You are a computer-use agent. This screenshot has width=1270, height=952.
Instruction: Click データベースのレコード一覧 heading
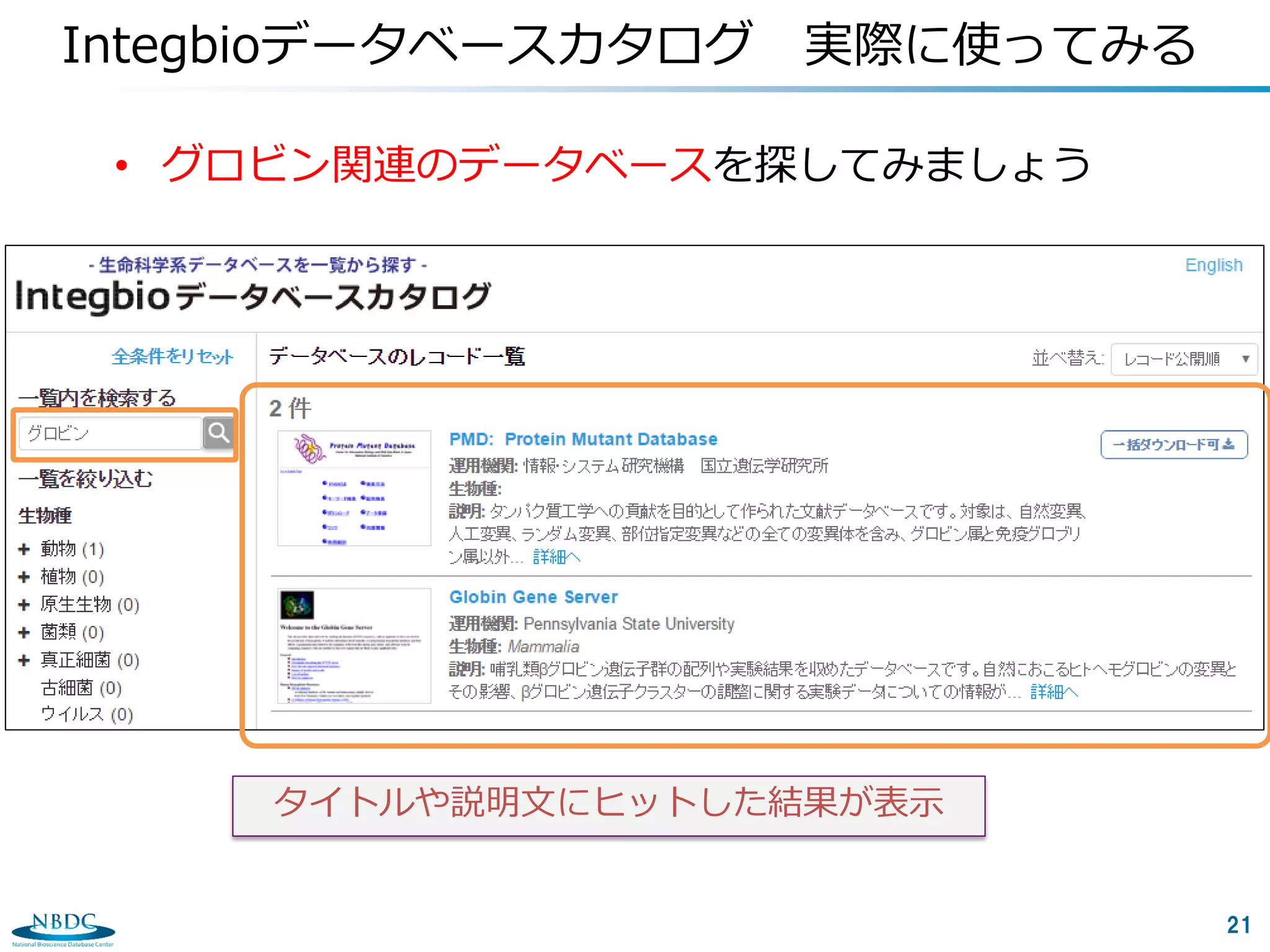pyautogui.click(x=397, y=356)
